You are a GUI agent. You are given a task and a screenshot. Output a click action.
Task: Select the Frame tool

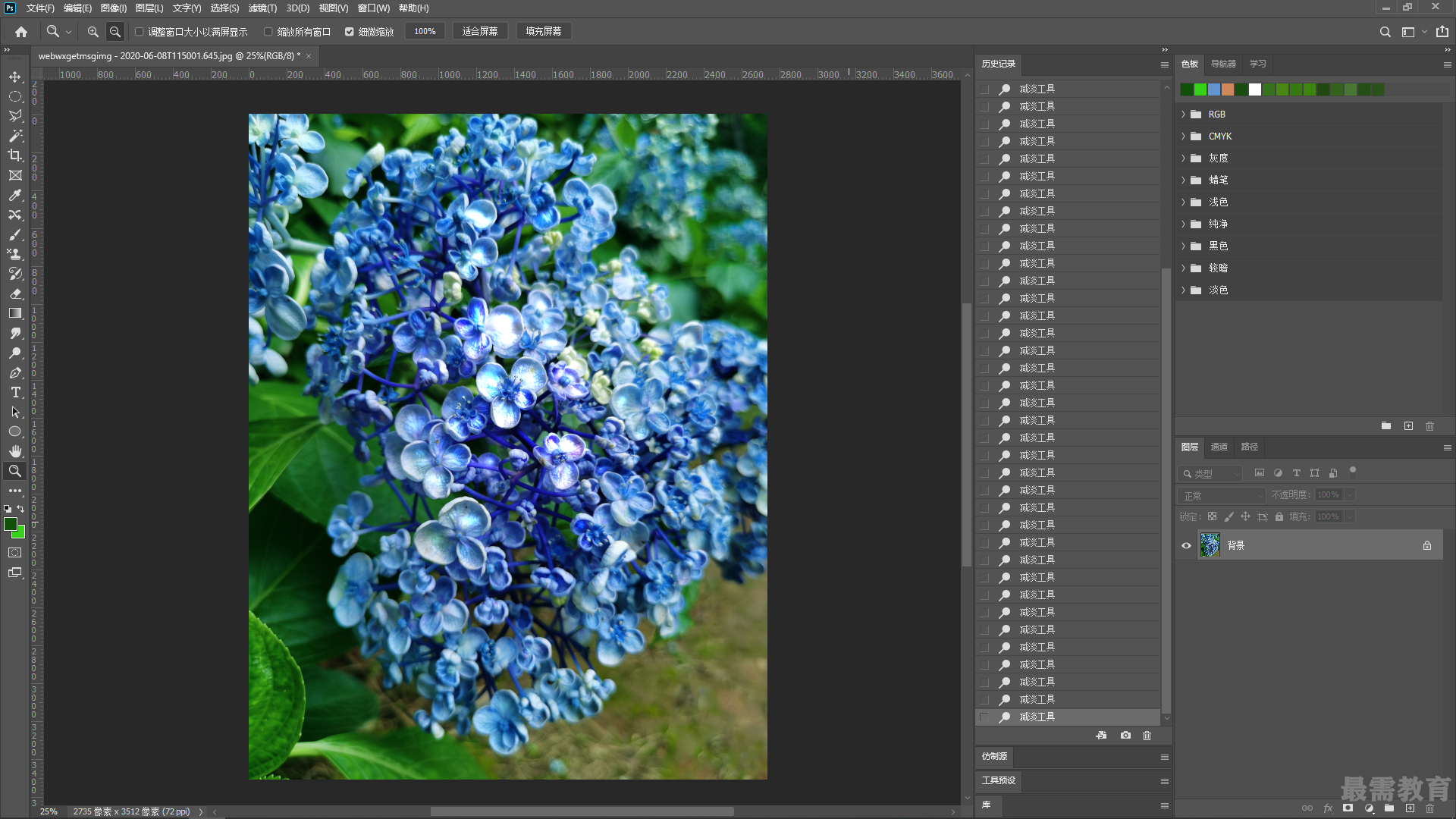[x=15, y=175]
